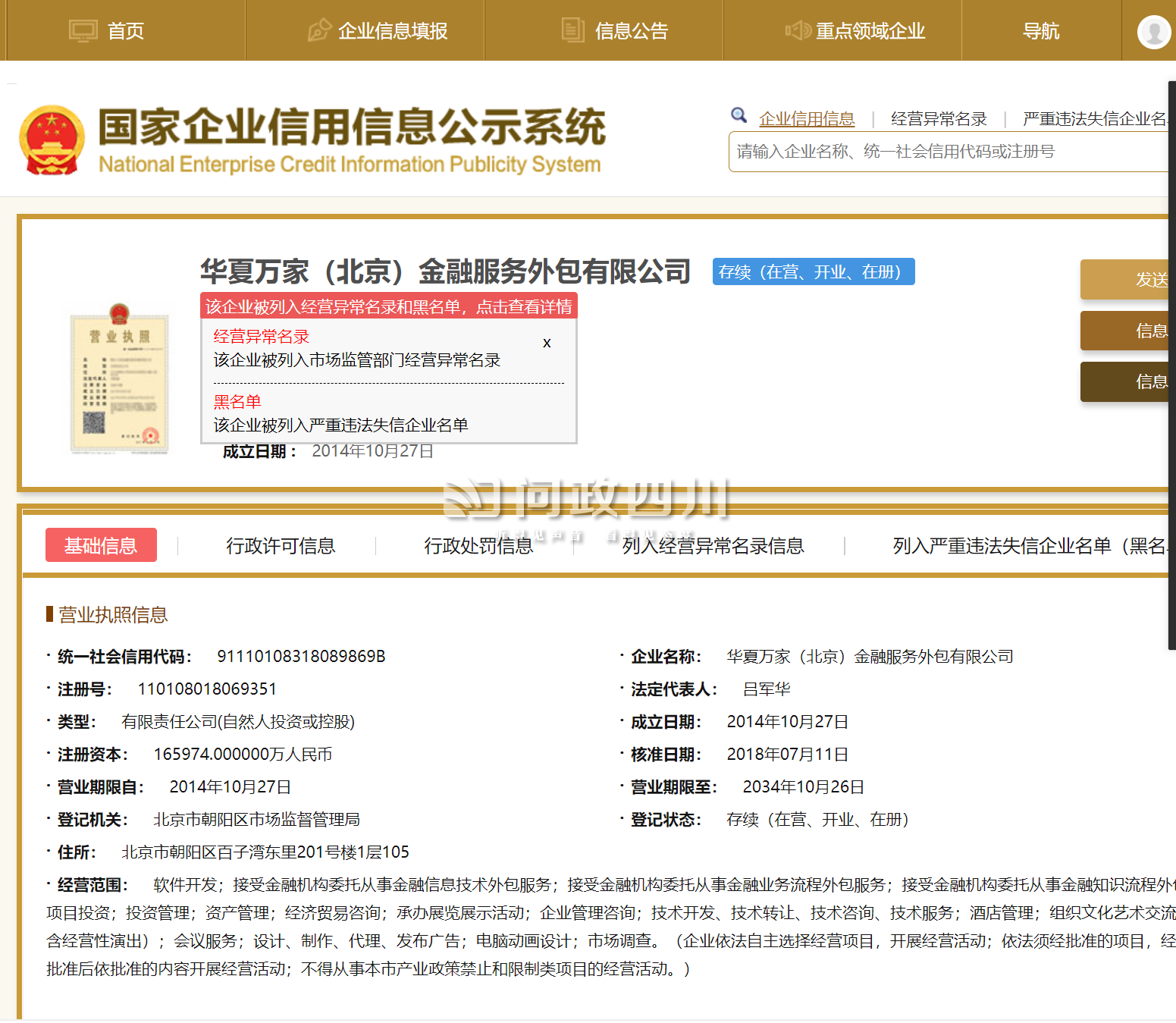Click the national emblem logo

pos(52,140)
